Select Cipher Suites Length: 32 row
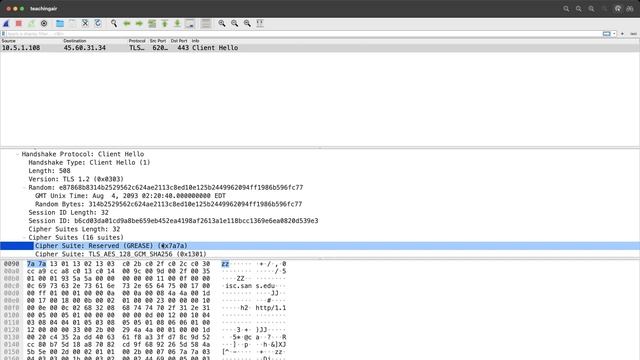Screen dimensions: 640x360 (320, 229)
